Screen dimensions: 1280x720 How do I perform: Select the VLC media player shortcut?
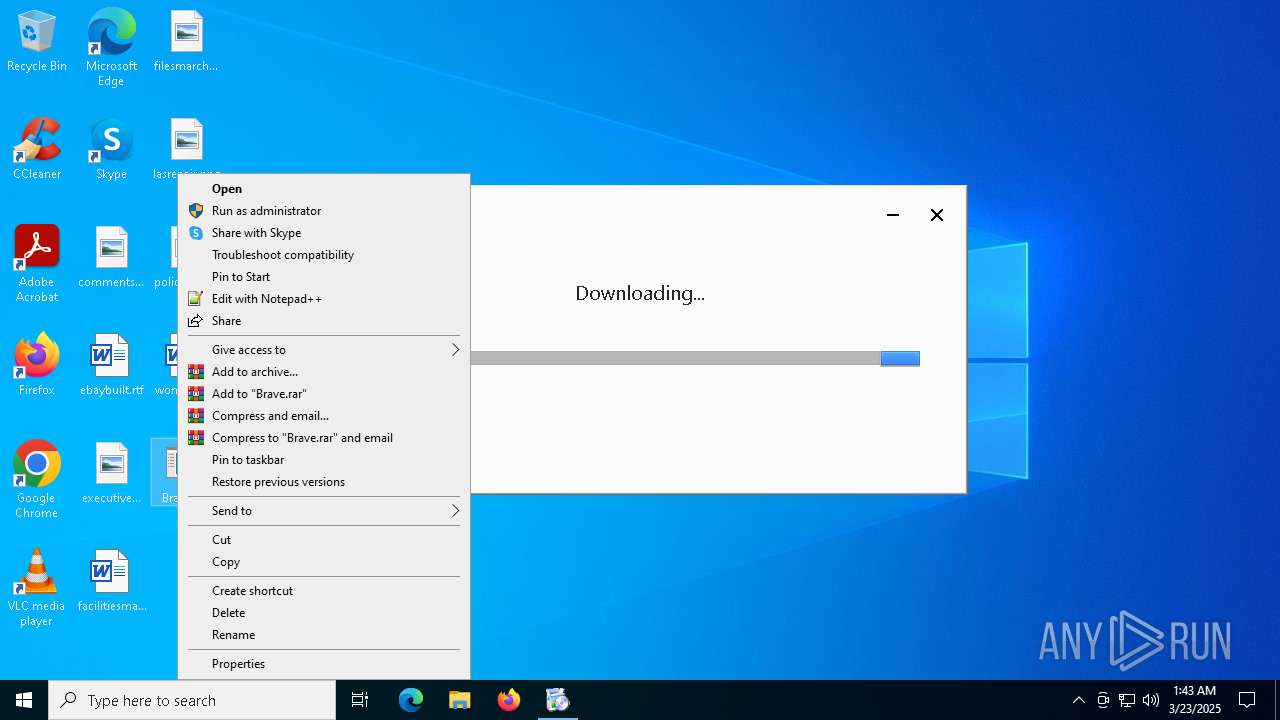(37, 588)
